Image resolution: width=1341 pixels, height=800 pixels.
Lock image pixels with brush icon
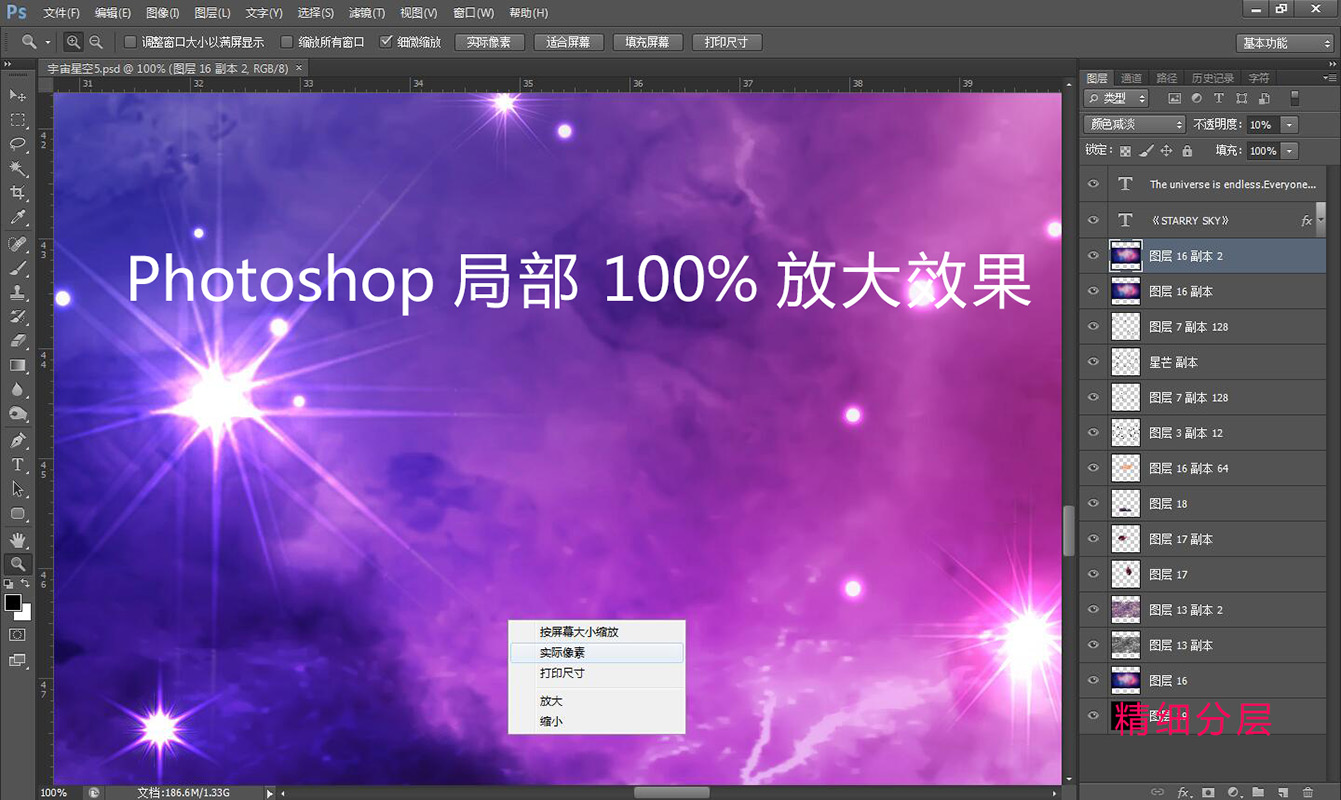(x=1146, y=151)
